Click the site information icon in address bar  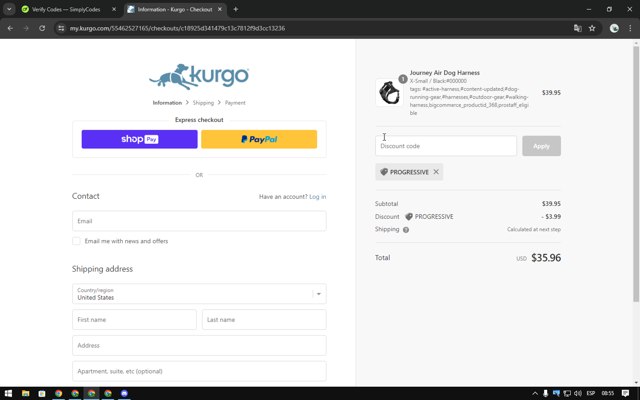pyautogui.click(x=61, y=28)
